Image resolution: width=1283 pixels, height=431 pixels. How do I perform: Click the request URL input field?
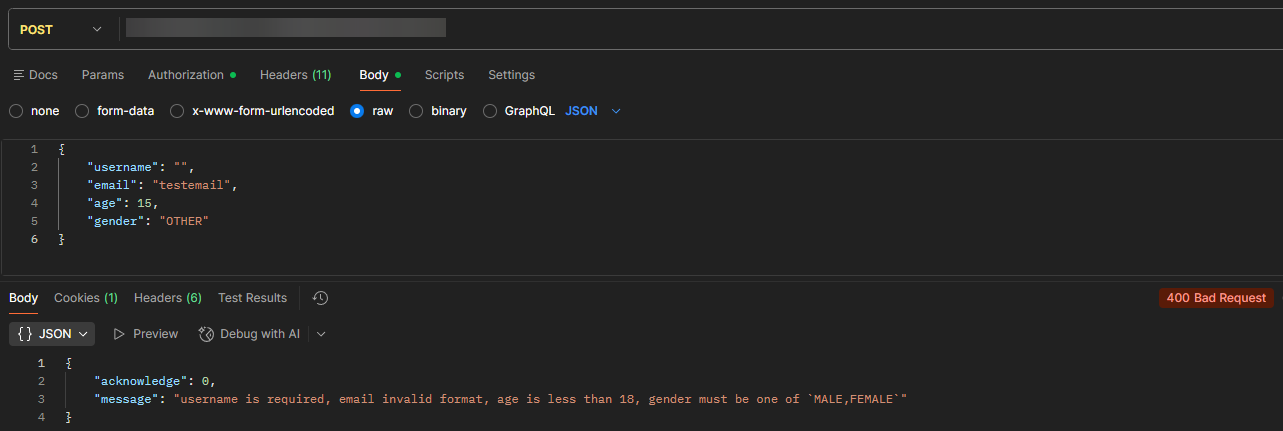[700, 29]
